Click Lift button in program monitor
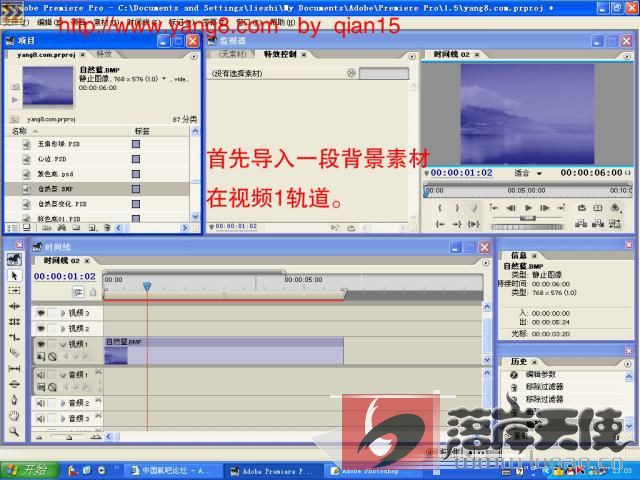Image resolution: width=640 pixels, height=480 pixels. 580,223
